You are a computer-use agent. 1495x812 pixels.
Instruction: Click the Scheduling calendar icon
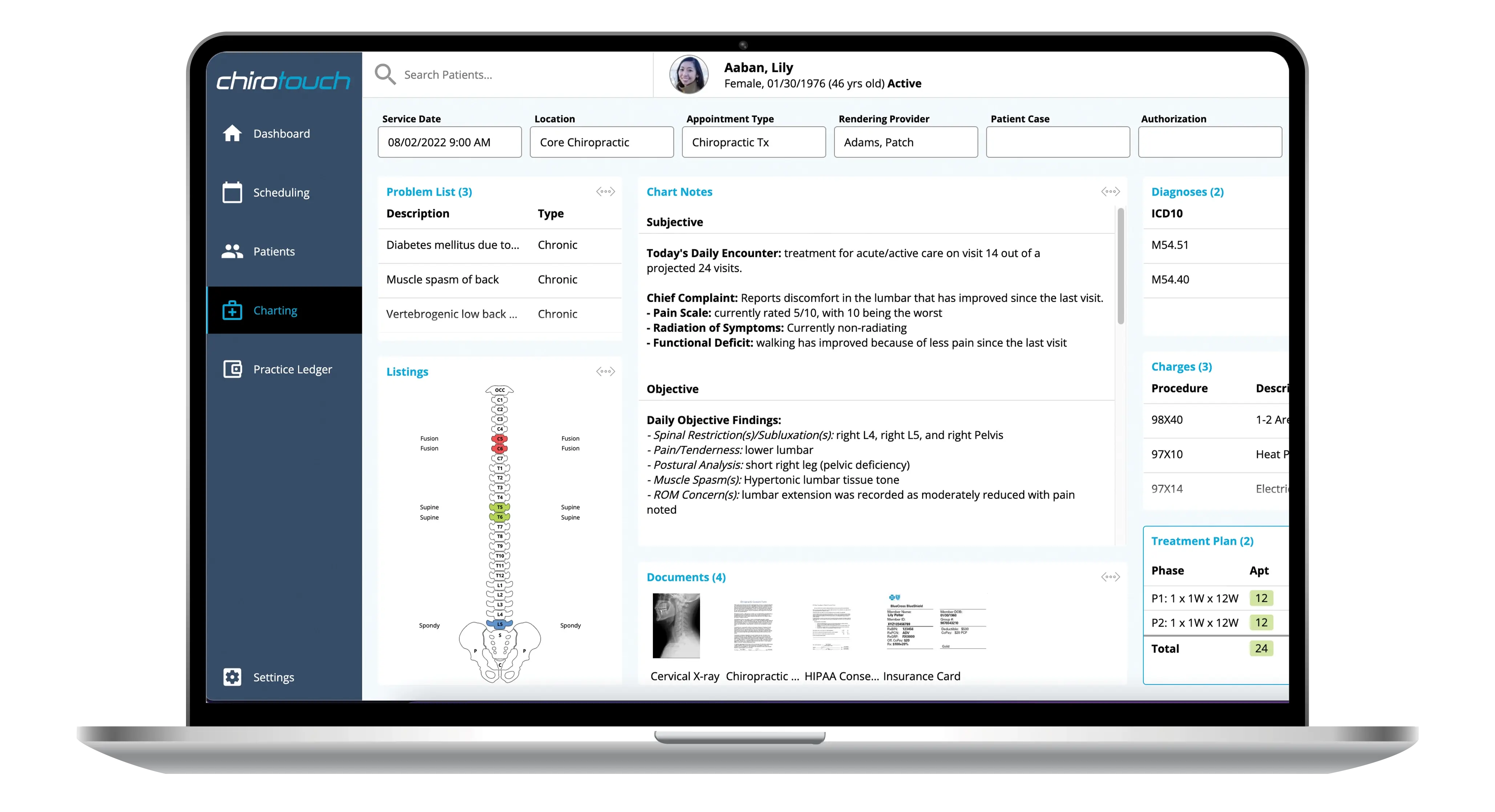tap(231, 192)
